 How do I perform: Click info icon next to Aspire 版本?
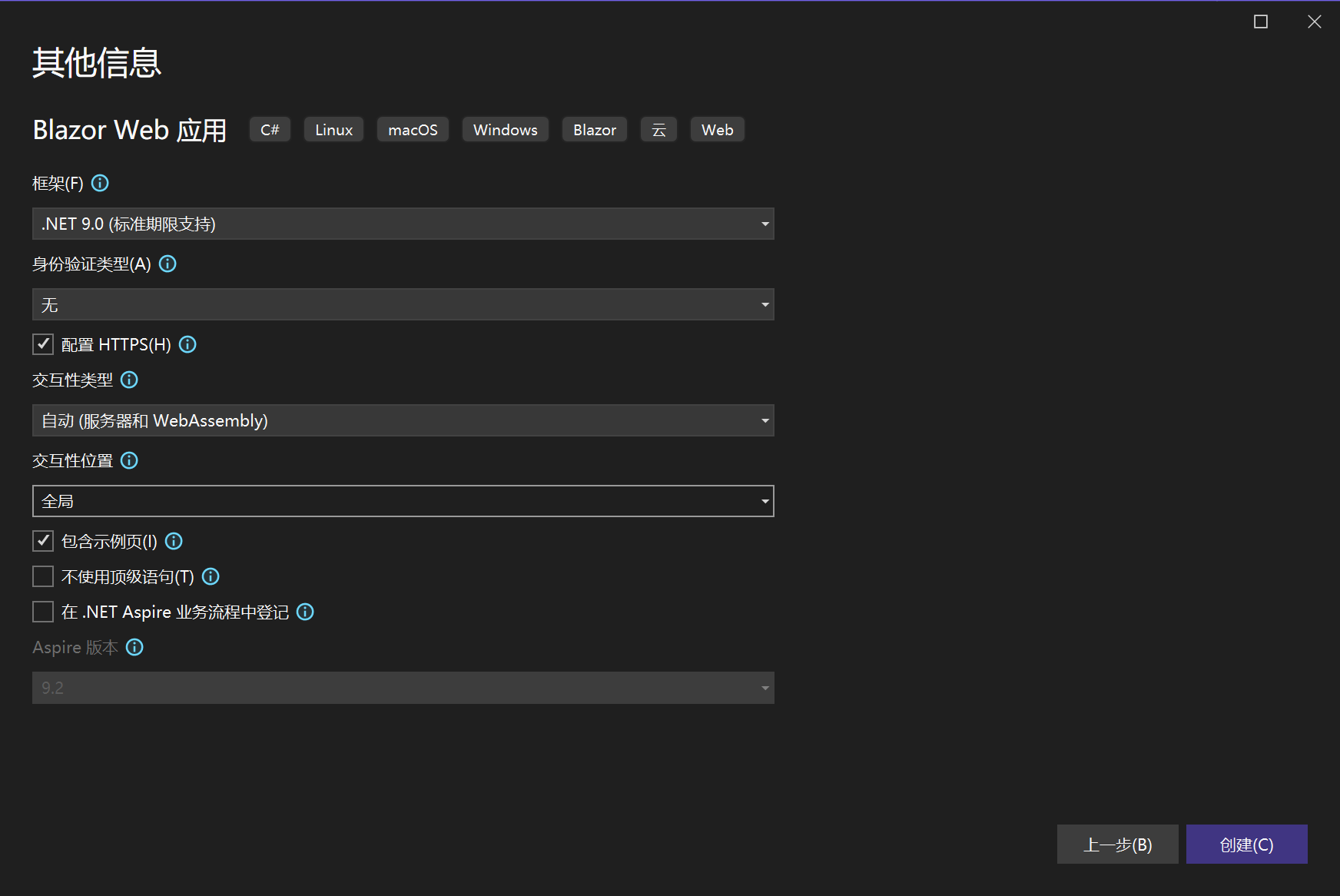point(134,647)
